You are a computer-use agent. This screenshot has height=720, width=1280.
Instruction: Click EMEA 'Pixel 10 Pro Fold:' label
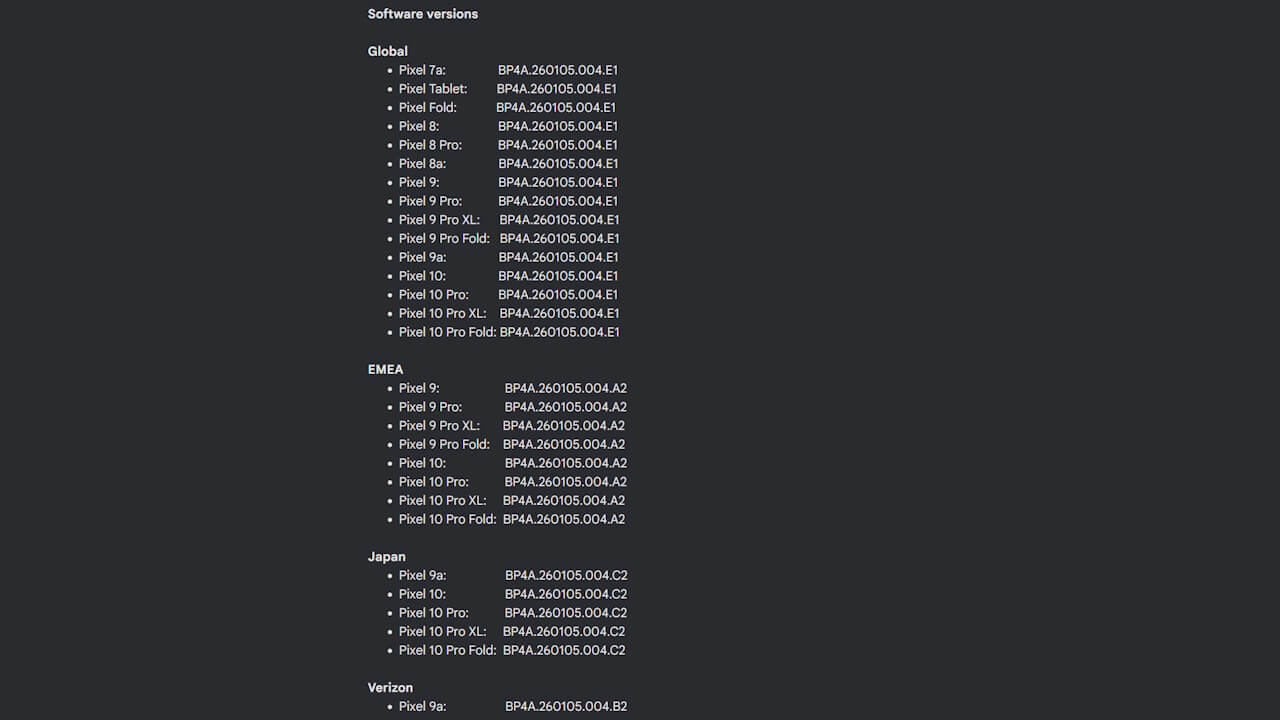point(447,519)
